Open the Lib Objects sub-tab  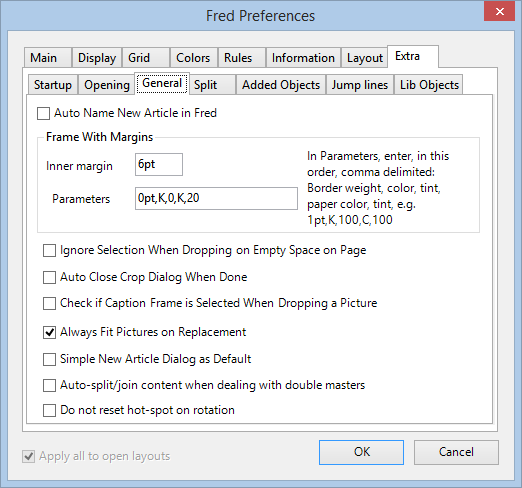click(x=429, y=85)
